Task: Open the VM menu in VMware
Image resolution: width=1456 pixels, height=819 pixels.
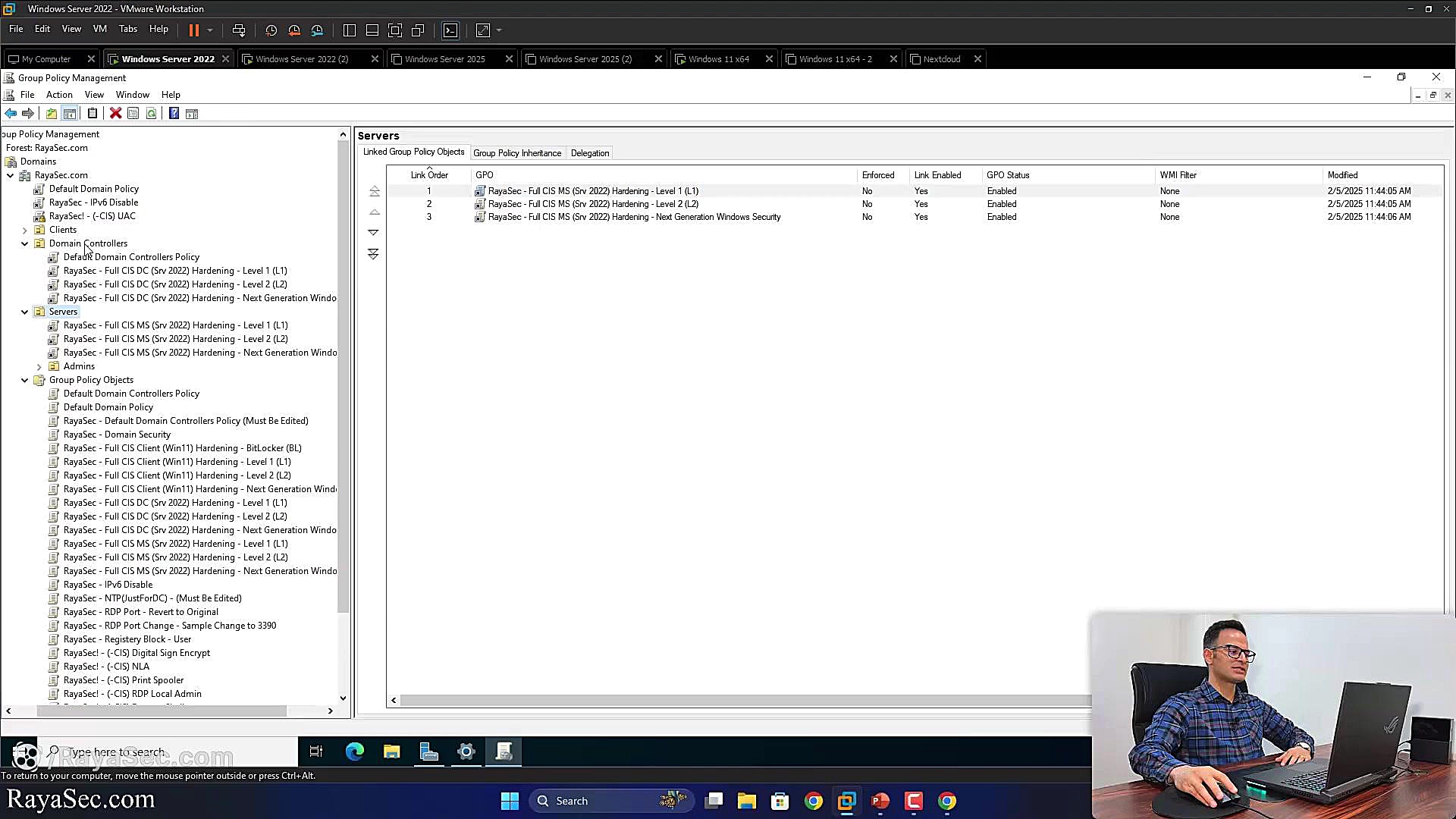Action: pyautogui.click(x=100, y=29)
